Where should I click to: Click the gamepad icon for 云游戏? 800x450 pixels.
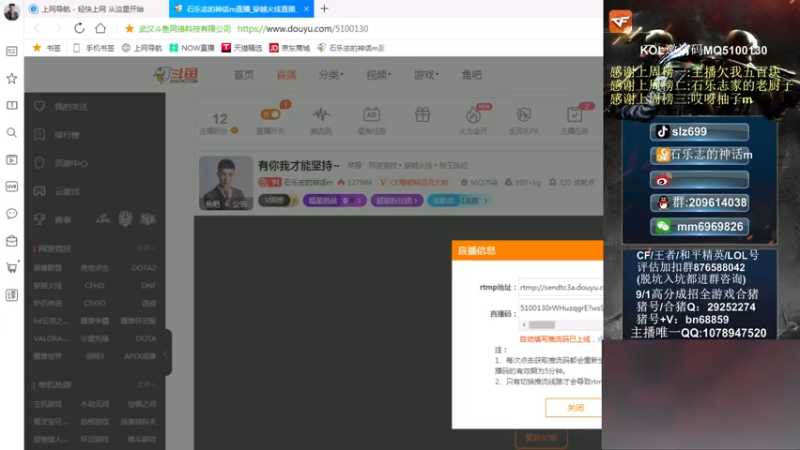[39, 191]
